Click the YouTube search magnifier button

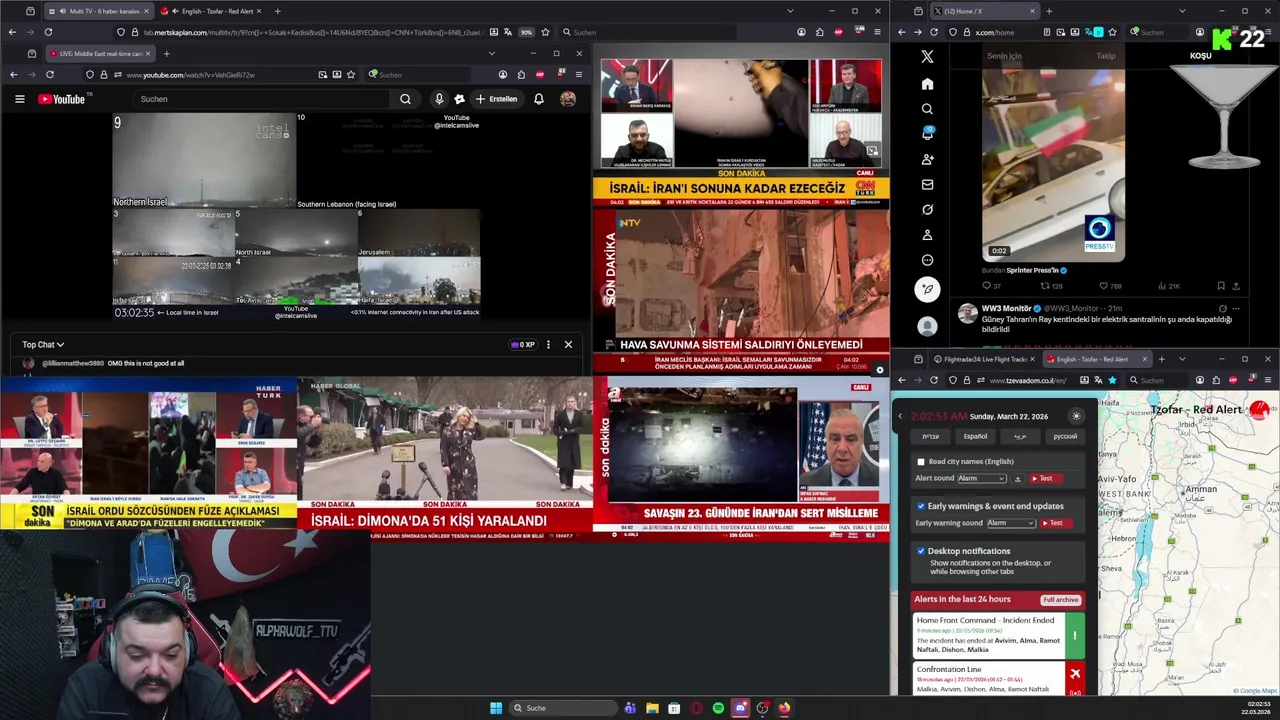[x=405, y=99]
